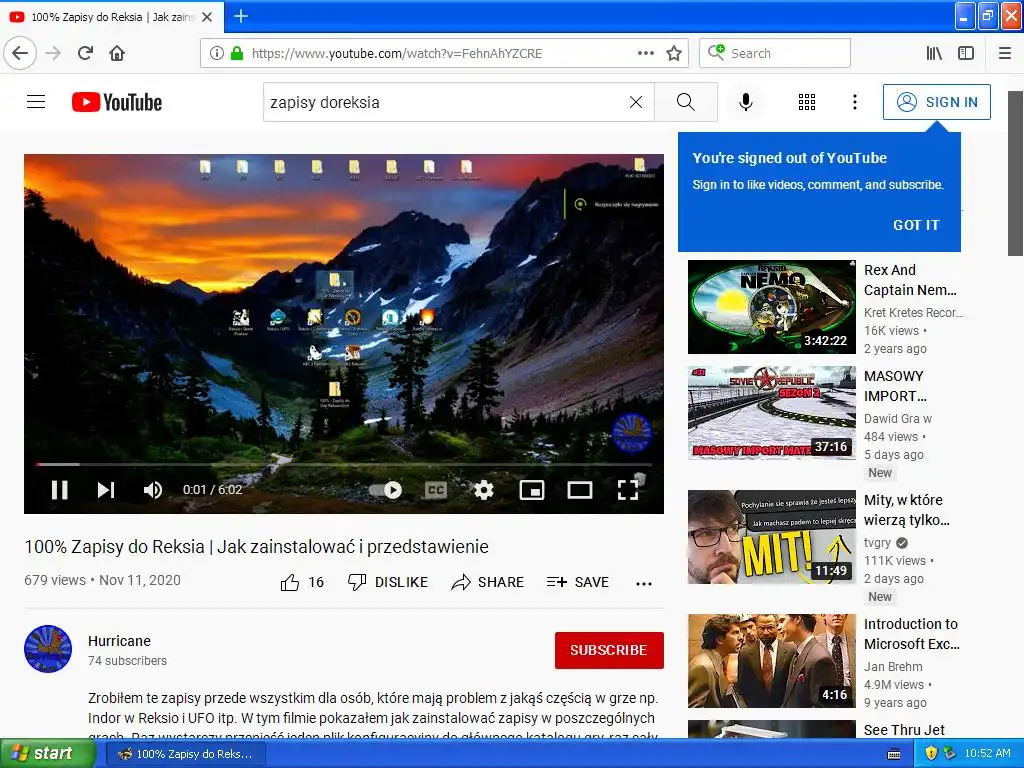Toggle the autoplay switch
The height and width of the screenshot is (768, 1024).
(x=386, y=490)
